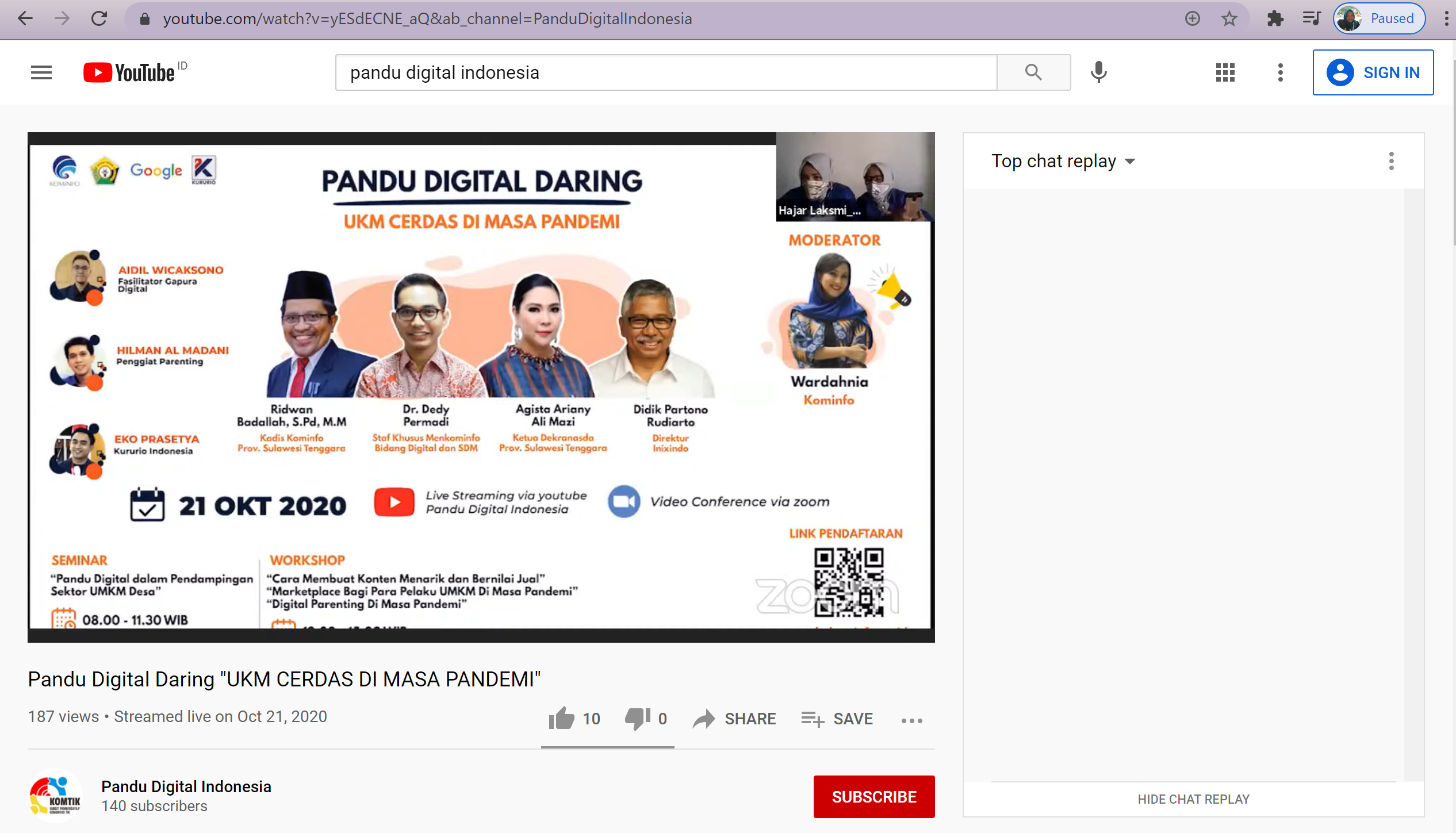The width and height of the screenshot is (1456, 833).
Task: Start voice search with microphone icon
Action: coord(1098,72)
